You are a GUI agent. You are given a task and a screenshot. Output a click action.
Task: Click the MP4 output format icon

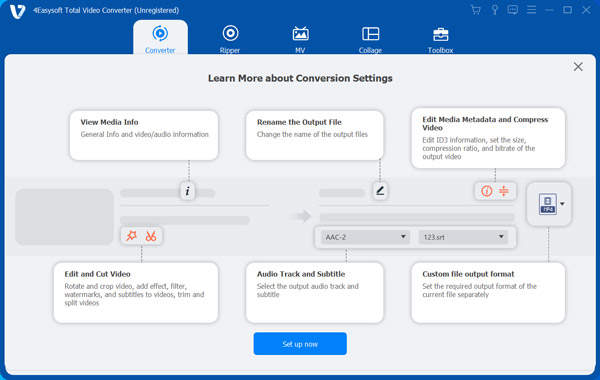(548, 204)
